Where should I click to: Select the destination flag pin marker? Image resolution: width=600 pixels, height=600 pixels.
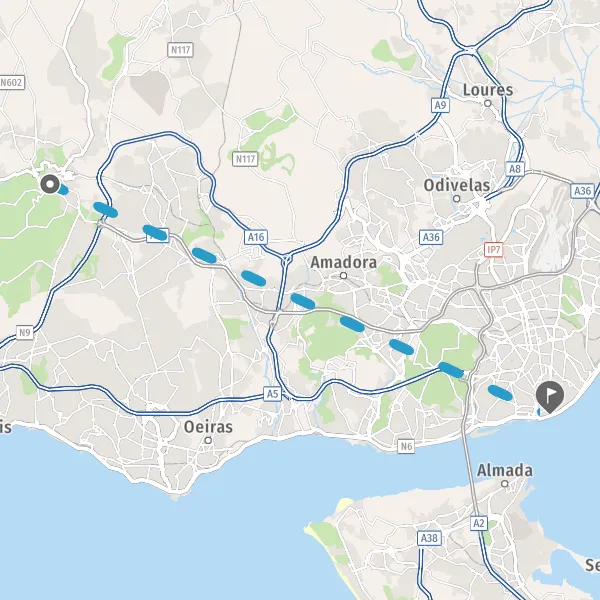click(549, 397)
